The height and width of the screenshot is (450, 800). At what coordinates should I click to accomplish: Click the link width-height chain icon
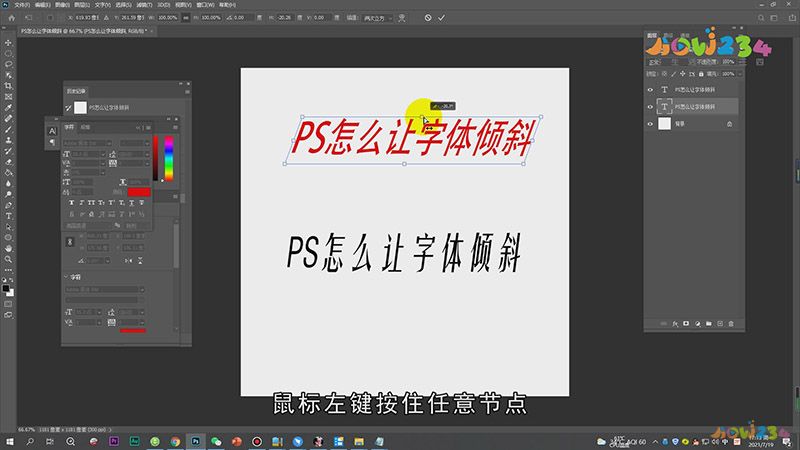(x=186, y=18)
